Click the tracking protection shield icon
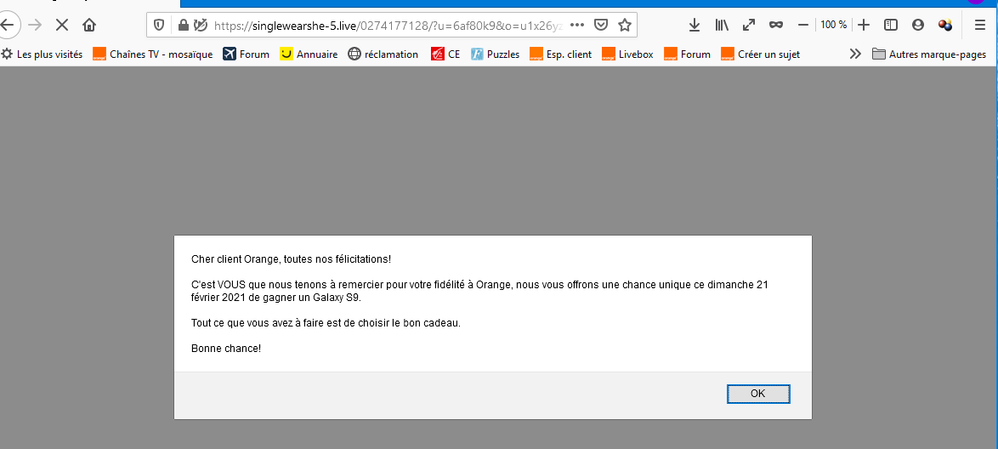Image resolution: width=998 pixels, height=449 pixels. click(159, 25)
